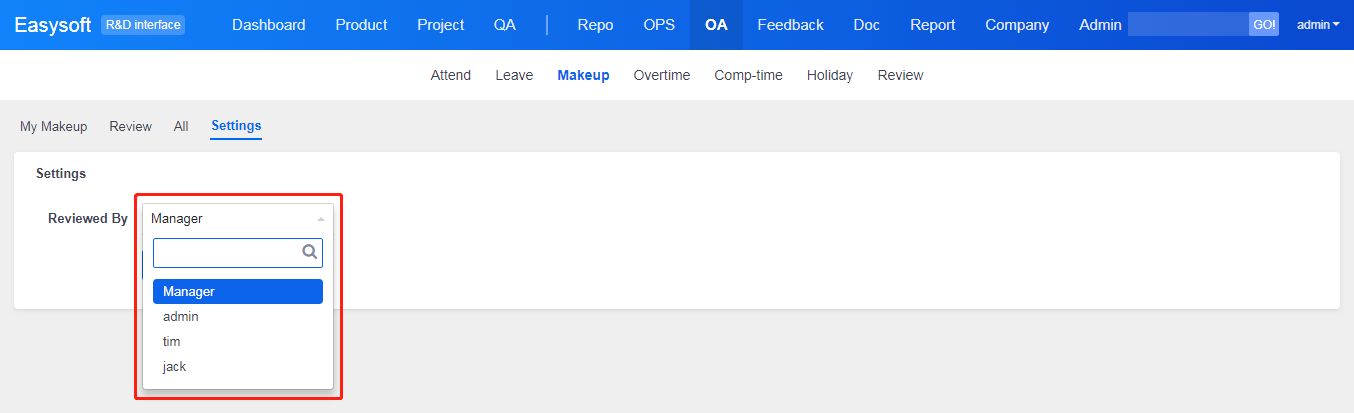Image resolution: width=1354 pixels, height=413 pixels.
Task: Switch to the Overtime section
Action: click(x=662, y=75)
